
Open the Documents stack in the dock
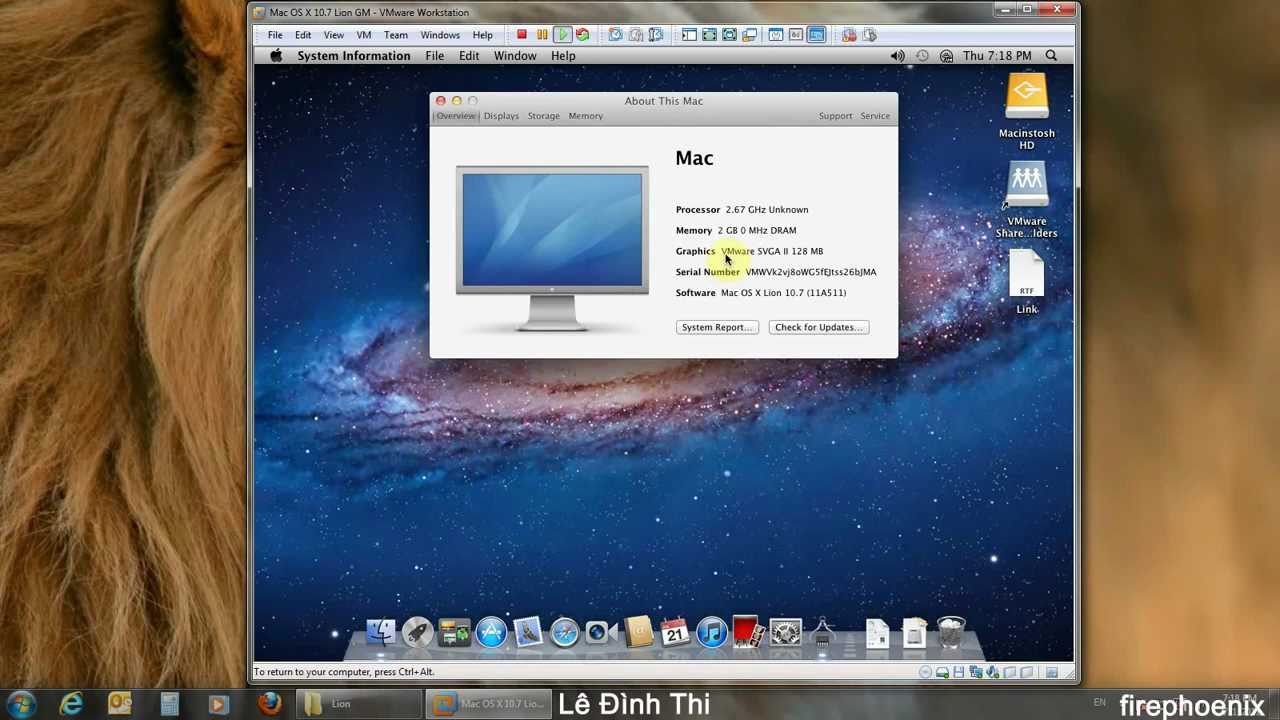[x=877, y=632]
